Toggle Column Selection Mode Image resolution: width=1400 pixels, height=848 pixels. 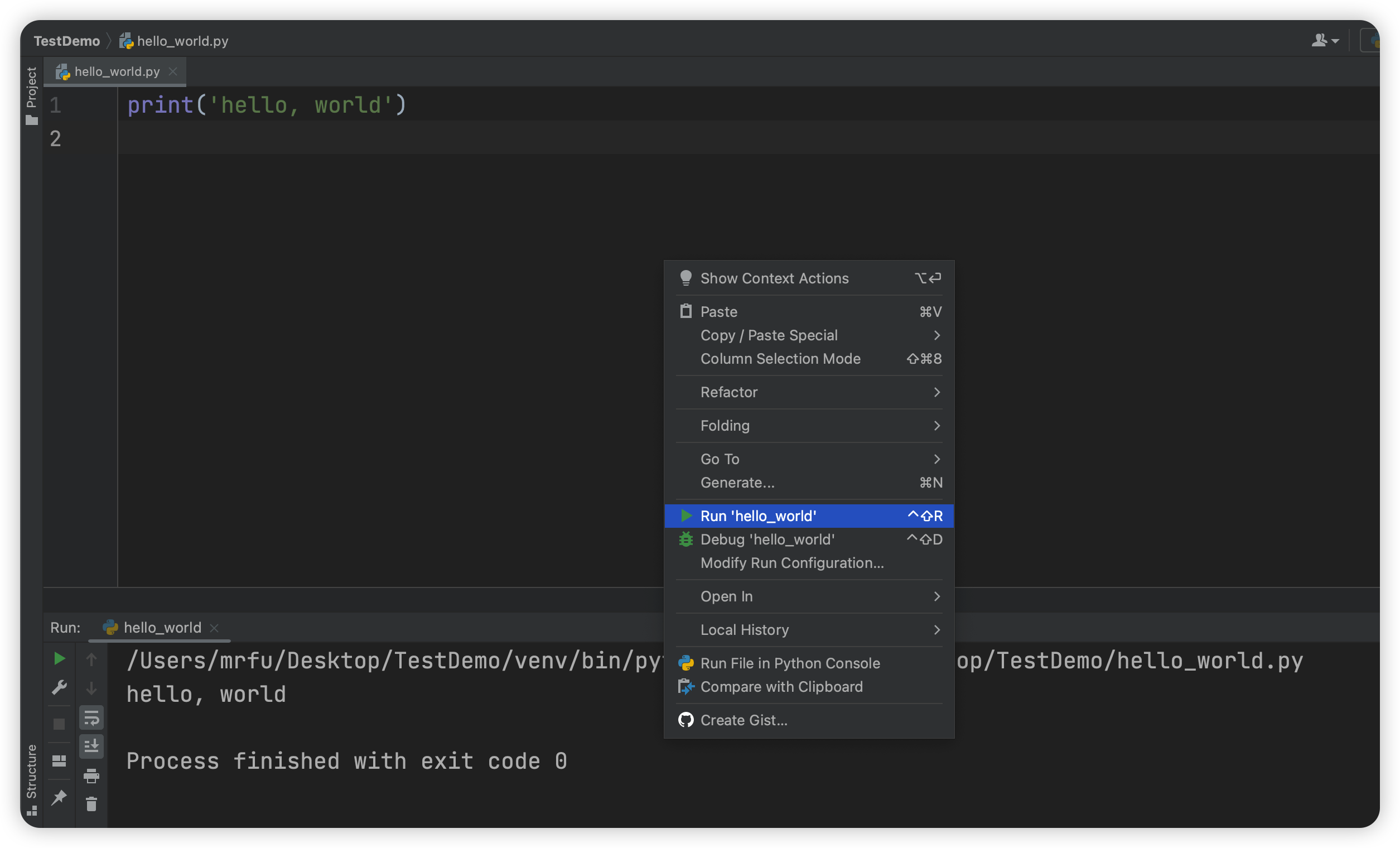(x=780, y=359)
